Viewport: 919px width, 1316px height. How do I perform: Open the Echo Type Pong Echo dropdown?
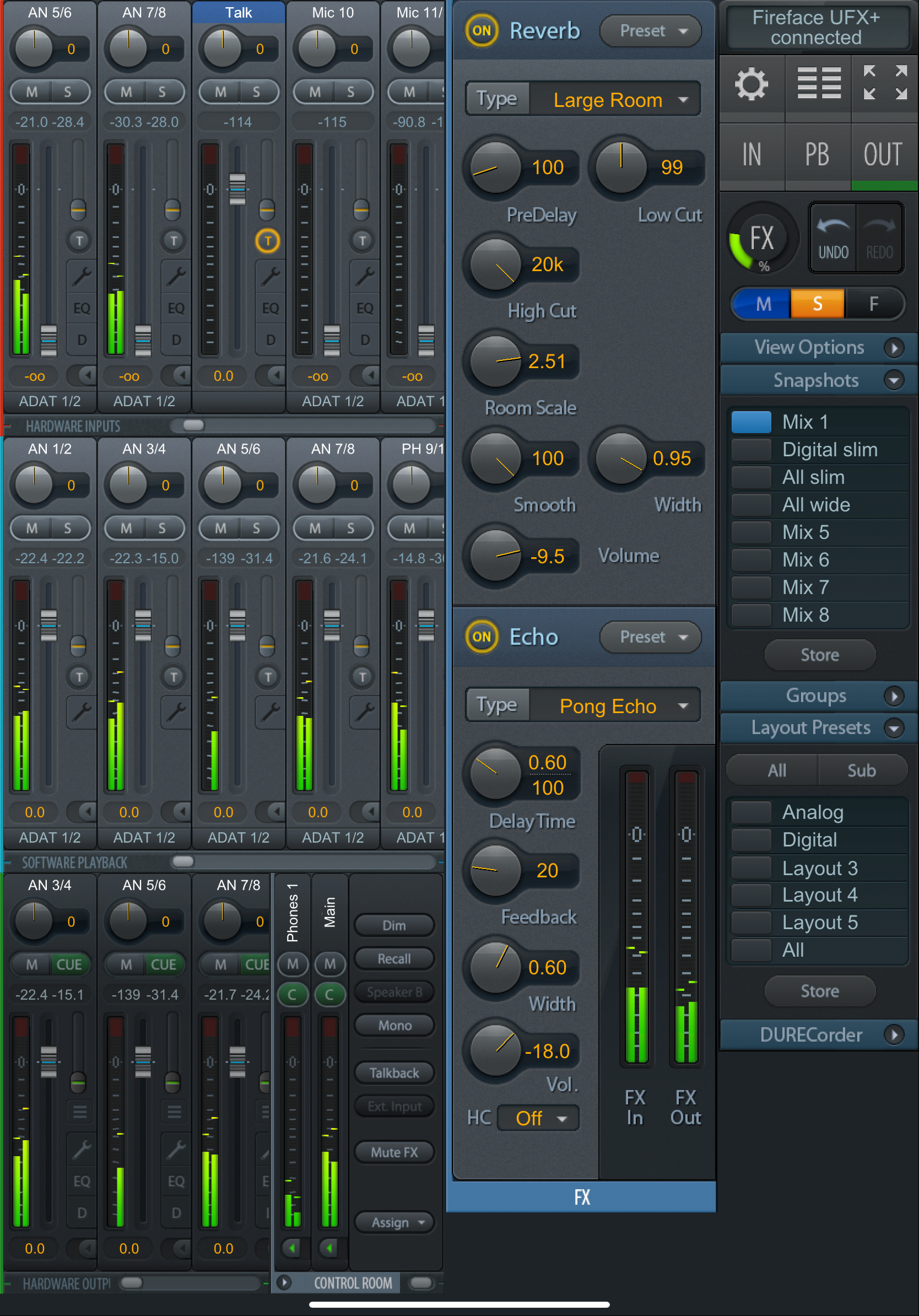tap(614, 705)
